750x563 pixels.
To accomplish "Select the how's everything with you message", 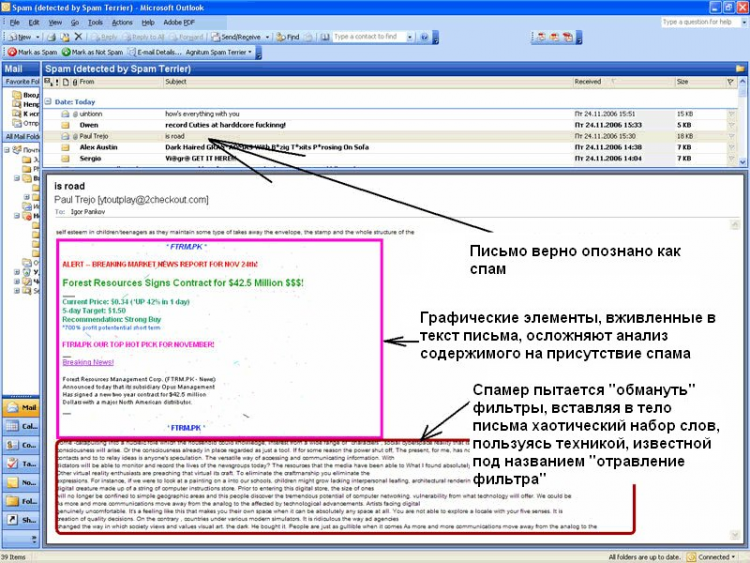I will [x=390, y=114].
